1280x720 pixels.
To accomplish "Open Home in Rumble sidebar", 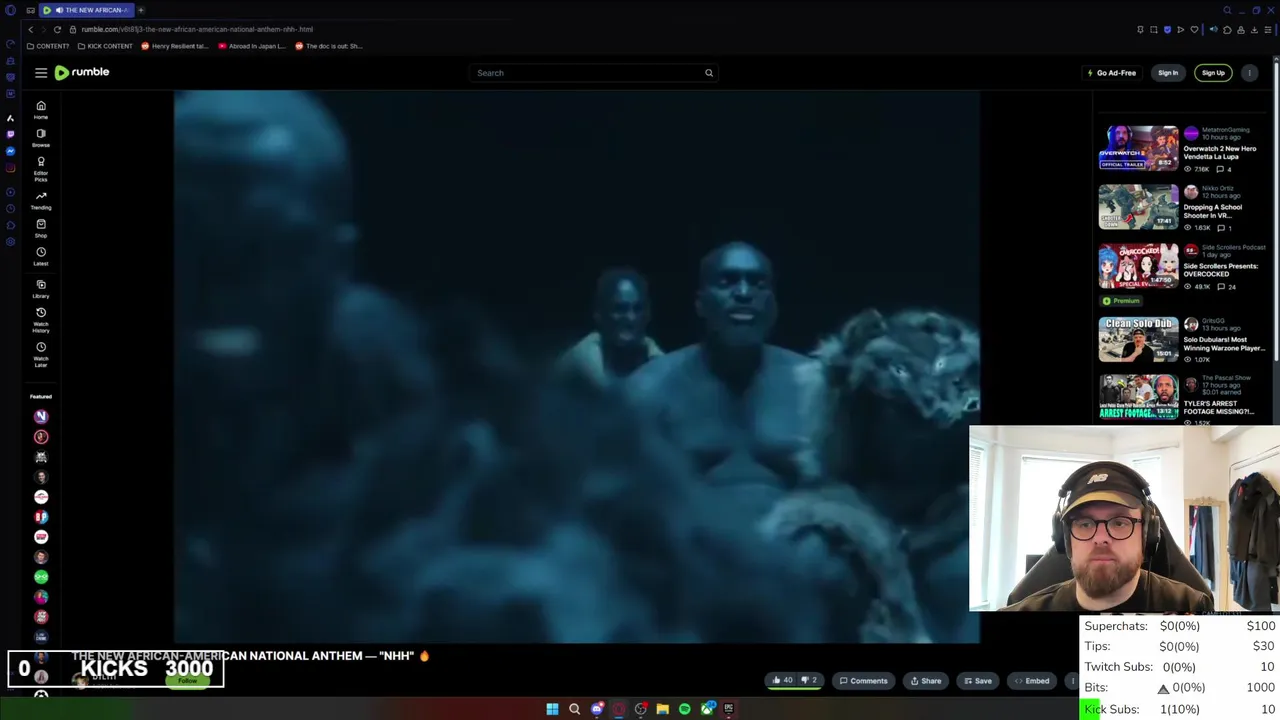I will pos(41,110).
